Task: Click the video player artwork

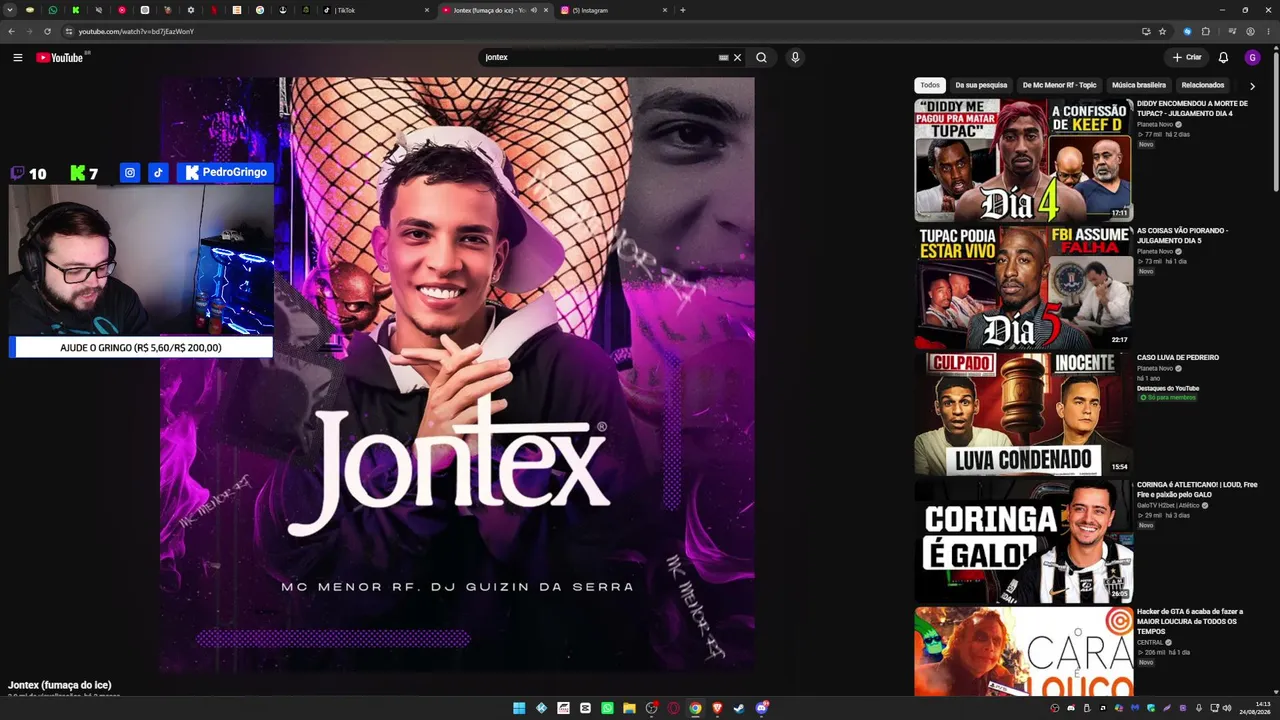Action: coord(457,375)
